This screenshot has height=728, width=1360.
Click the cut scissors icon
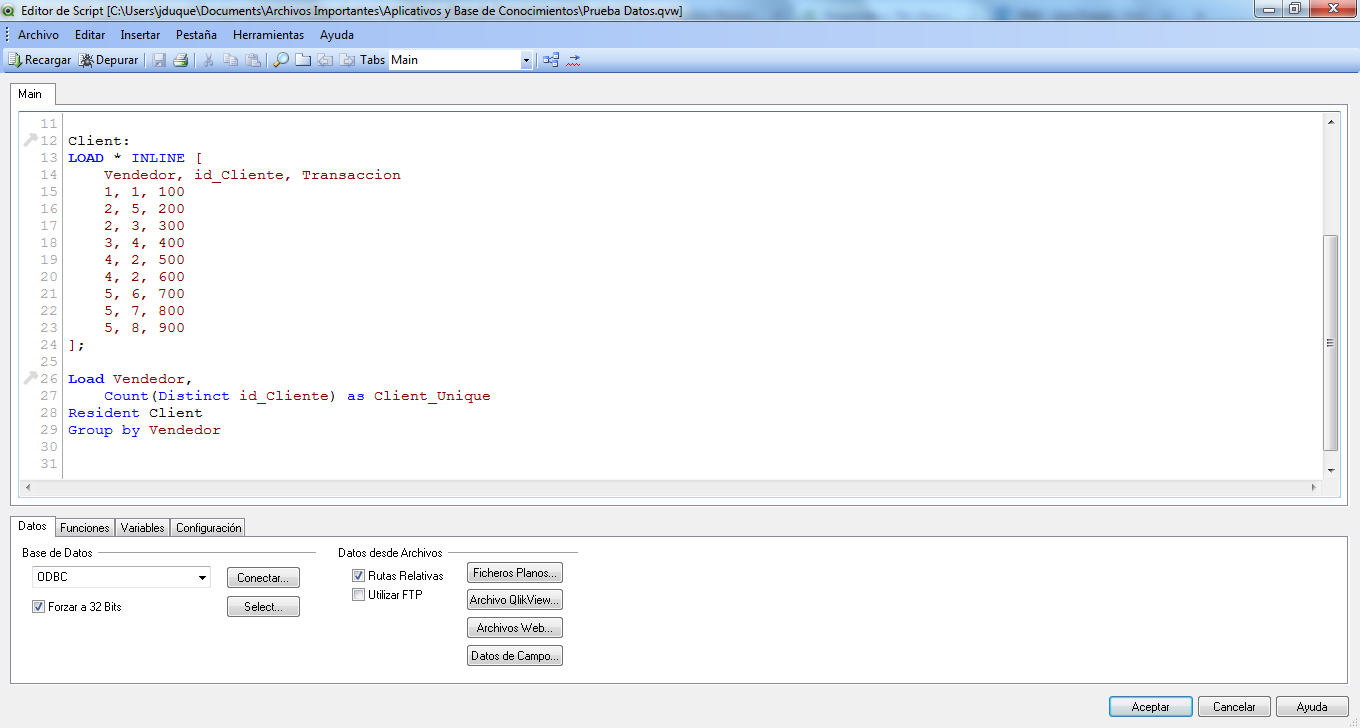[209, 60]
